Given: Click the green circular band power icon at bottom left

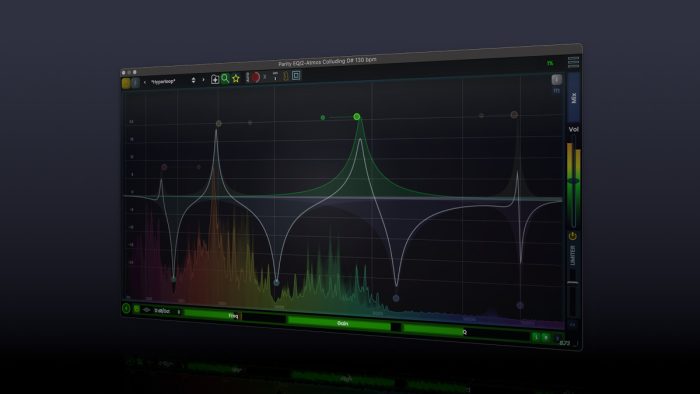Looking at the screenshot, I should pyautogui.click(x=126, y=308).
